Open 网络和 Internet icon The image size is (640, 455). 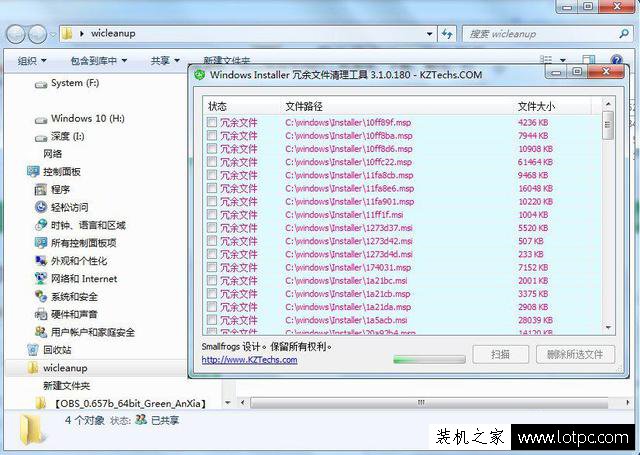click(41, 278)
